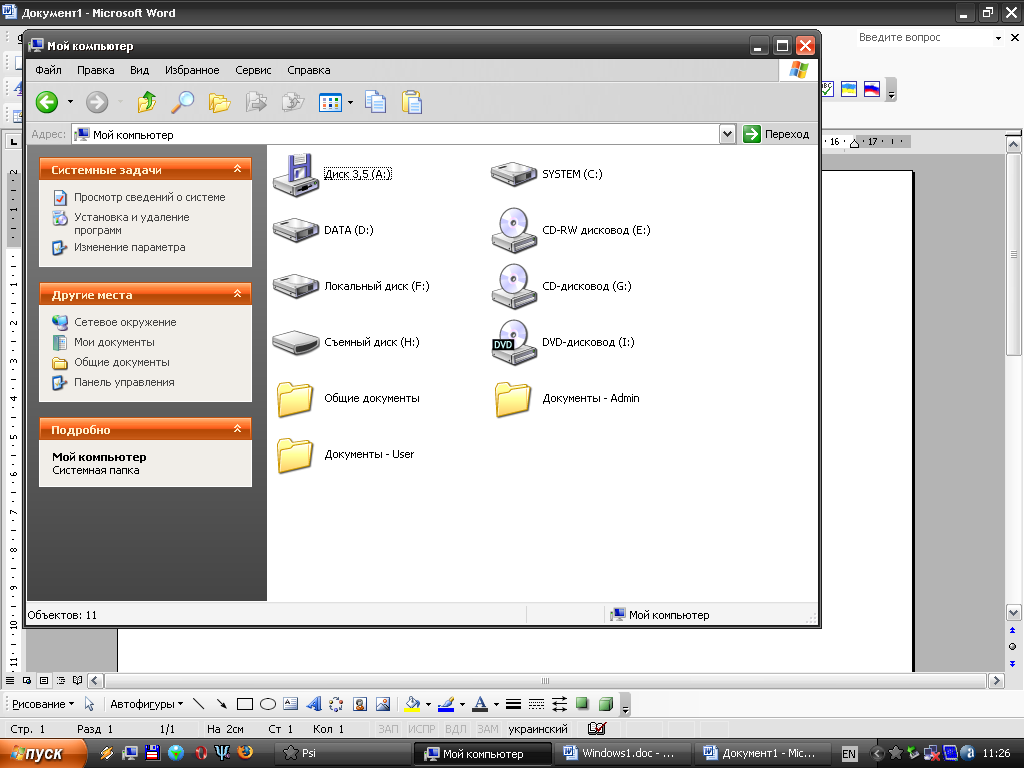Open Просмотр сведений о системе link
Screen dimensions: 1024x768
[x=150, y=197]
